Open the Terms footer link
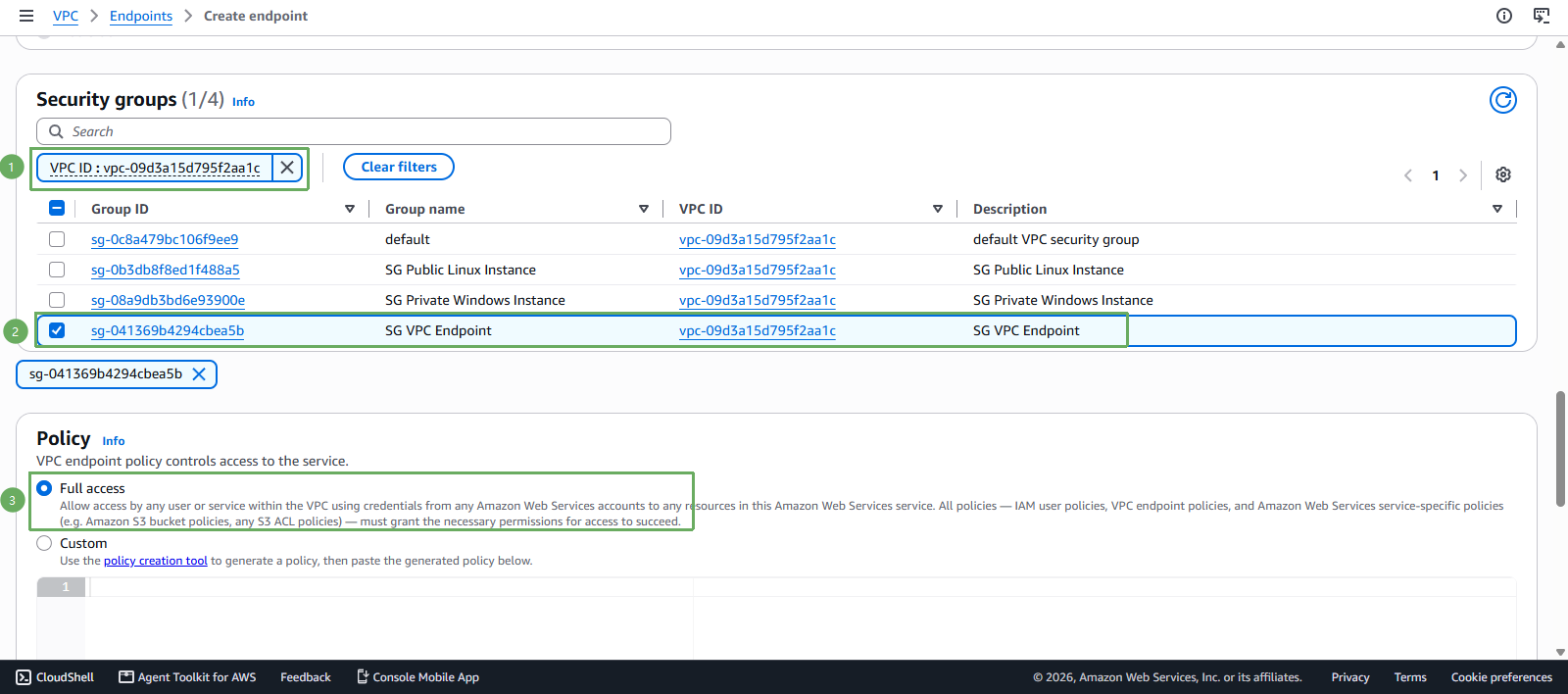The height and width of the screenshot is (694, 1568). pos(1410,677)
